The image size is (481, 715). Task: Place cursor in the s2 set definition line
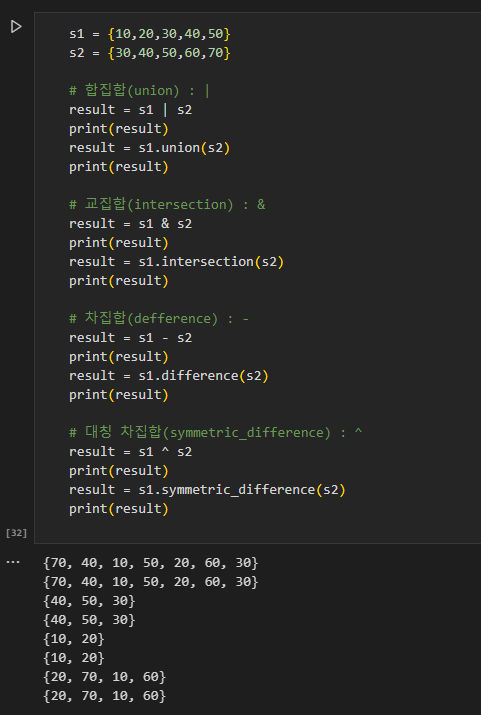coord(150,53)
